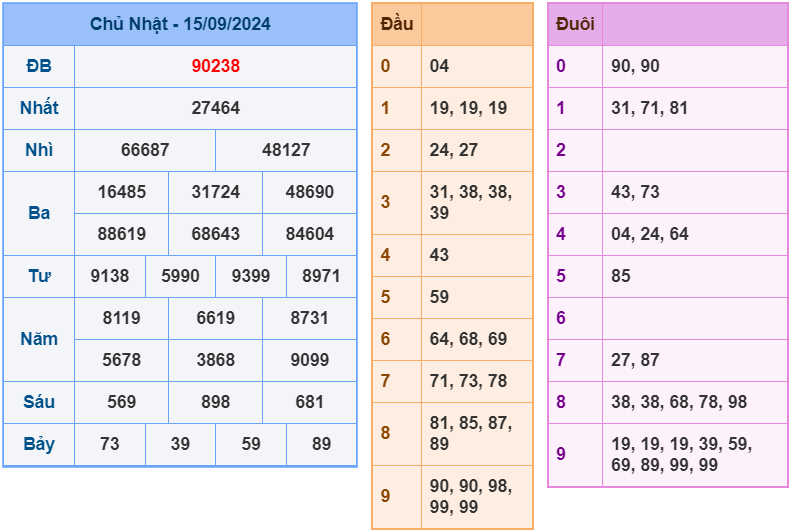Select fourth prize number 5990
Viewport: 792px width, 530px height.
180,276
